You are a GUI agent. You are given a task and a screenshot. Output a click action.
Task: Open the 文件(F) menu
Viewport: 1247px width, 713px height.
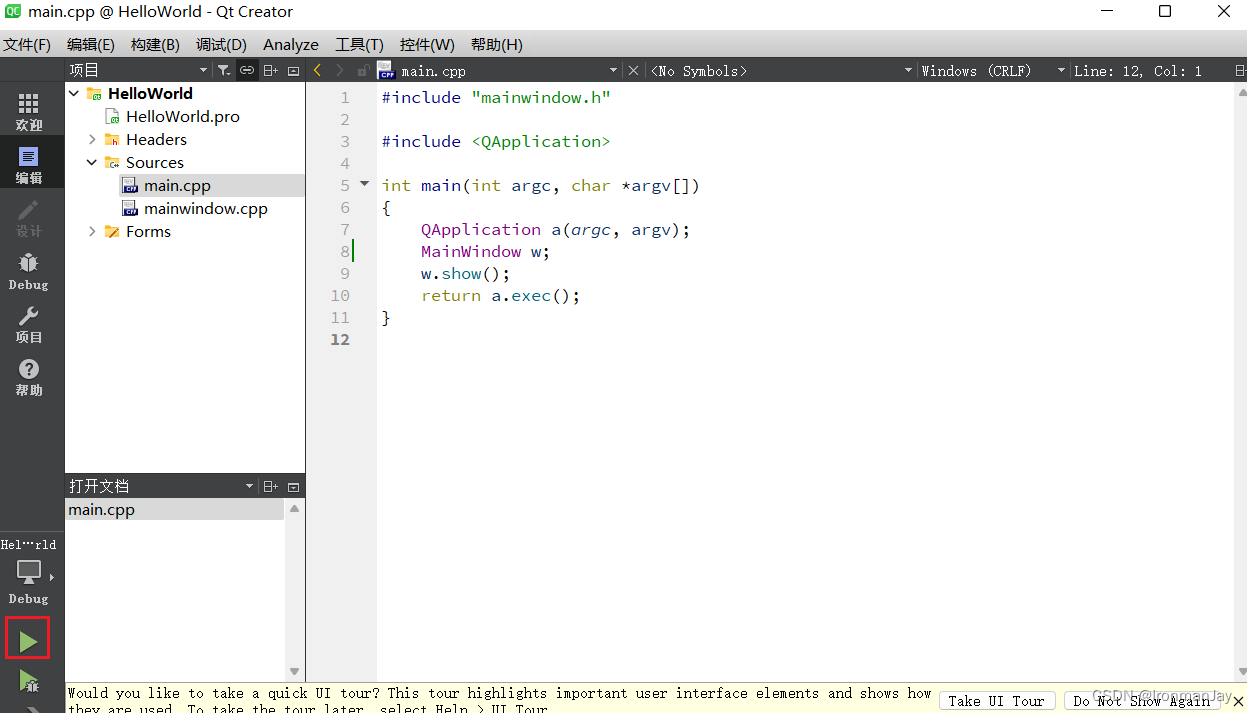27,44
